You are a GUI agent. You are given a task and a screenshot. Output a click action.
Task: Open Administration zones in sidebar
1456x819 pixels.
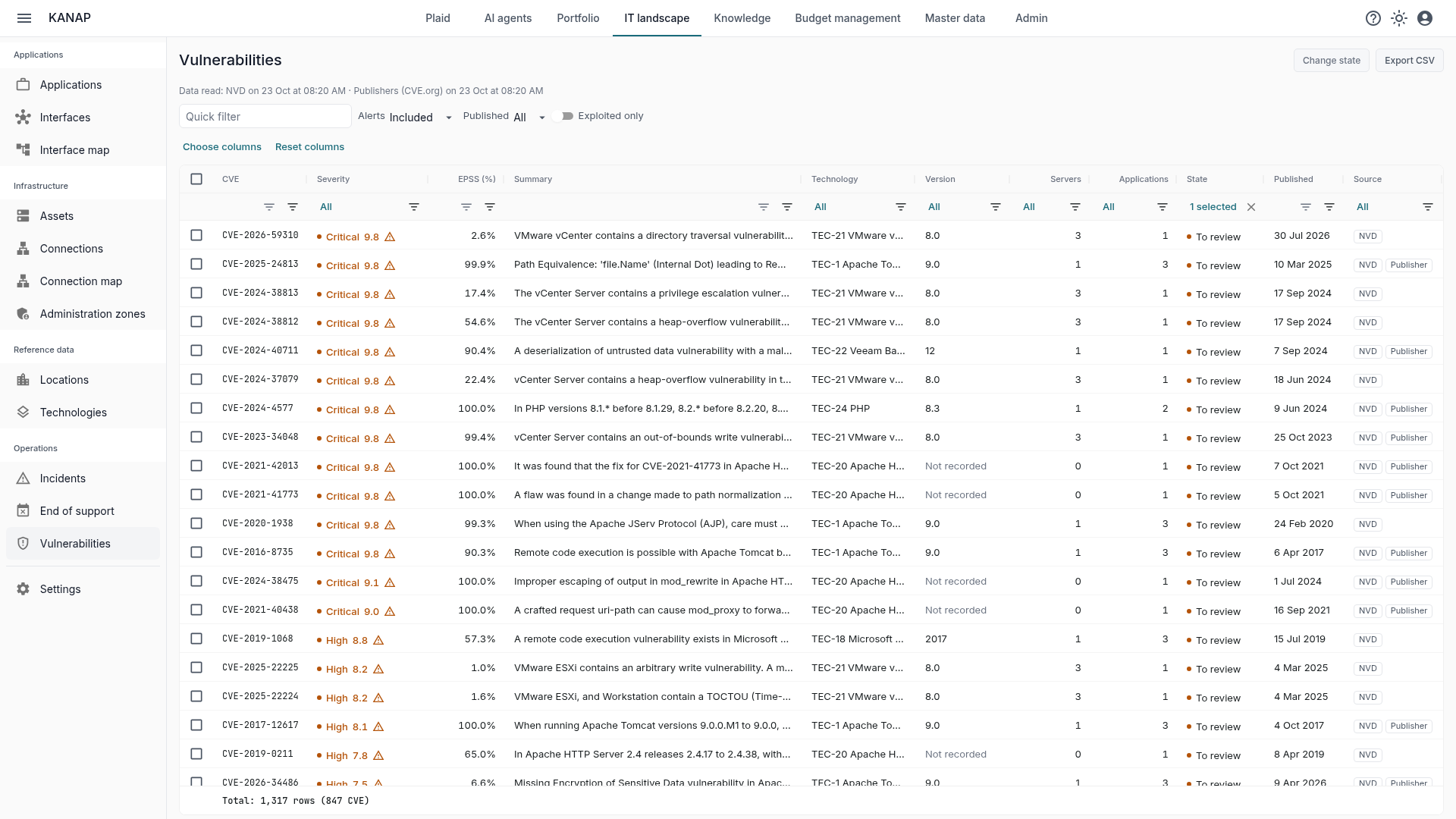pos(83,314)
